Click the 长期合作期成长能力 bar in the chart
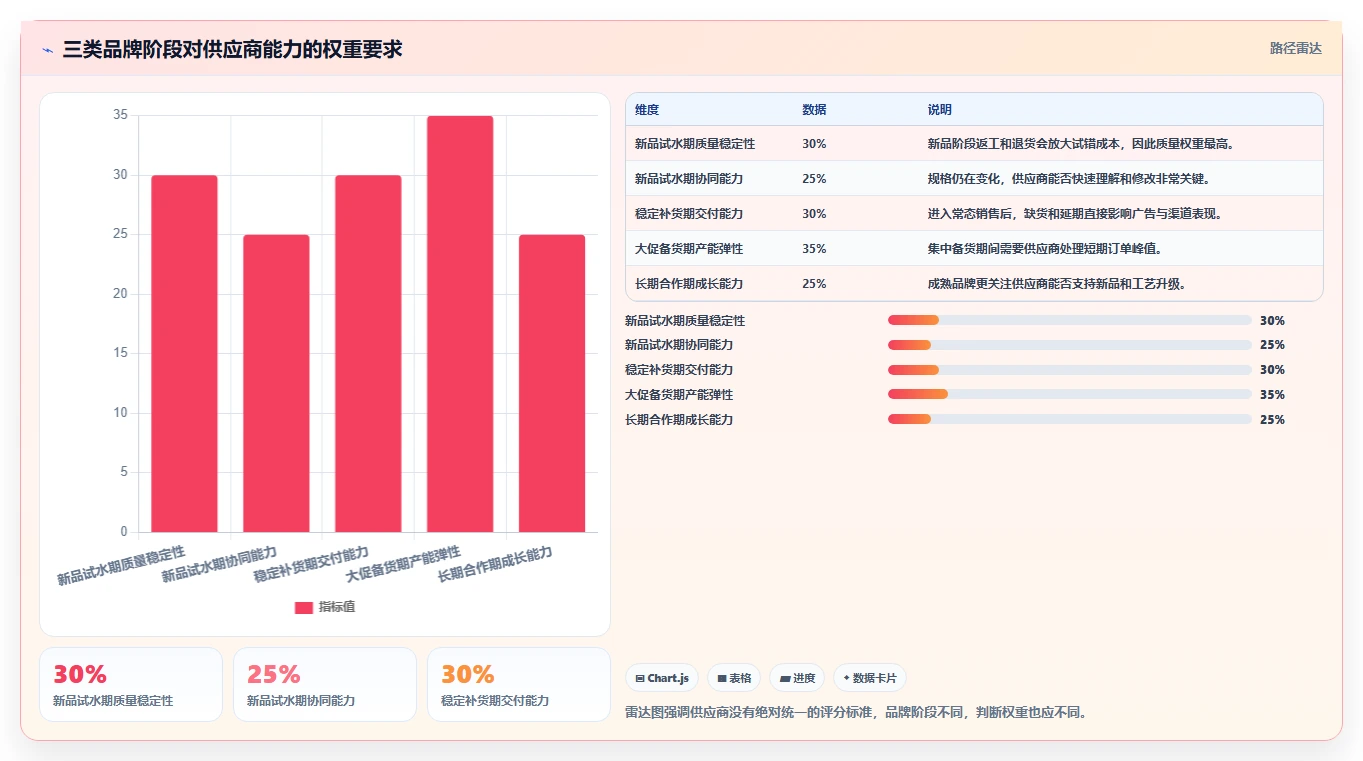This screenshot has width=1363, height=761. point(552,383)
